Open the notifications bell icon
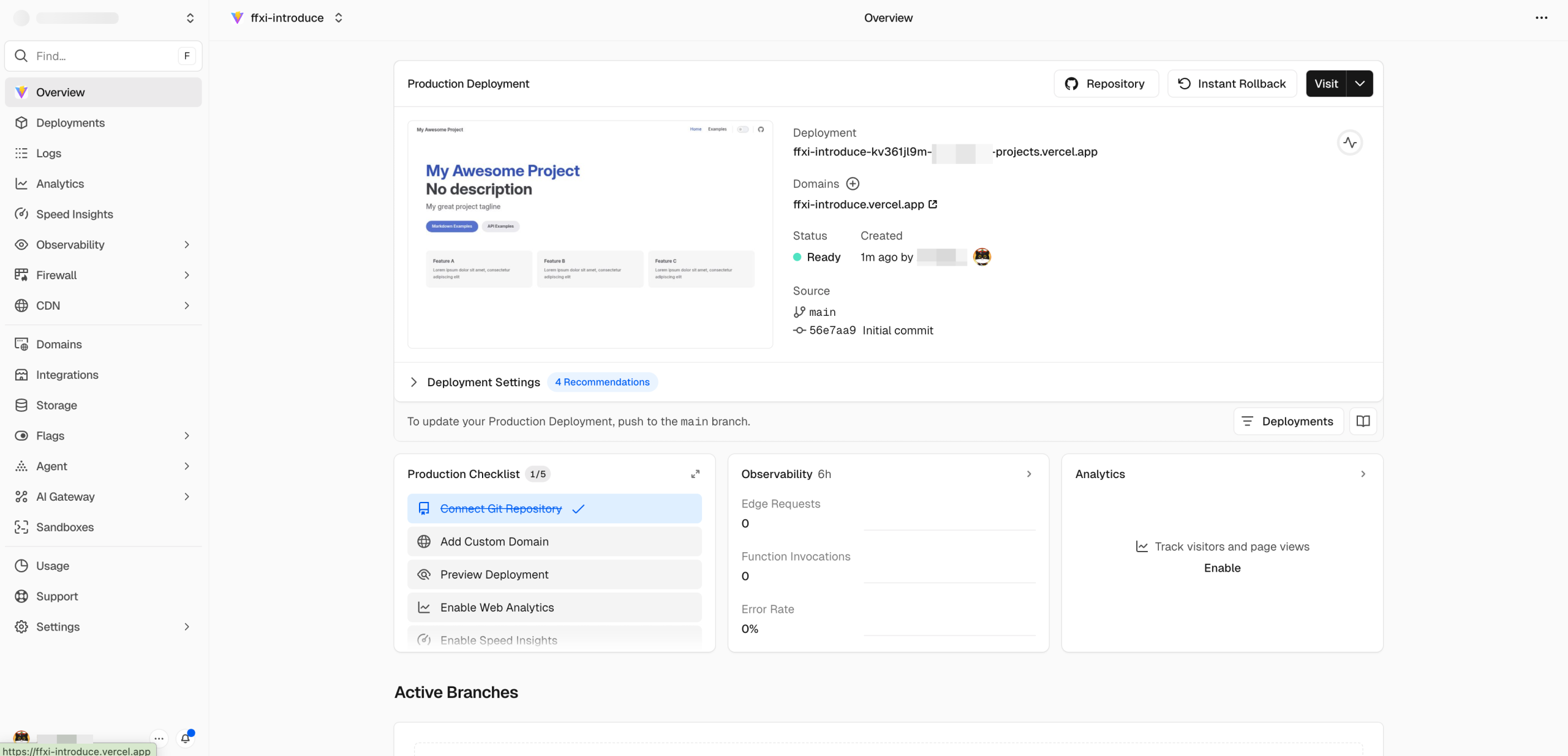This screenshot has height=756, width=1568. coord(186,738)
